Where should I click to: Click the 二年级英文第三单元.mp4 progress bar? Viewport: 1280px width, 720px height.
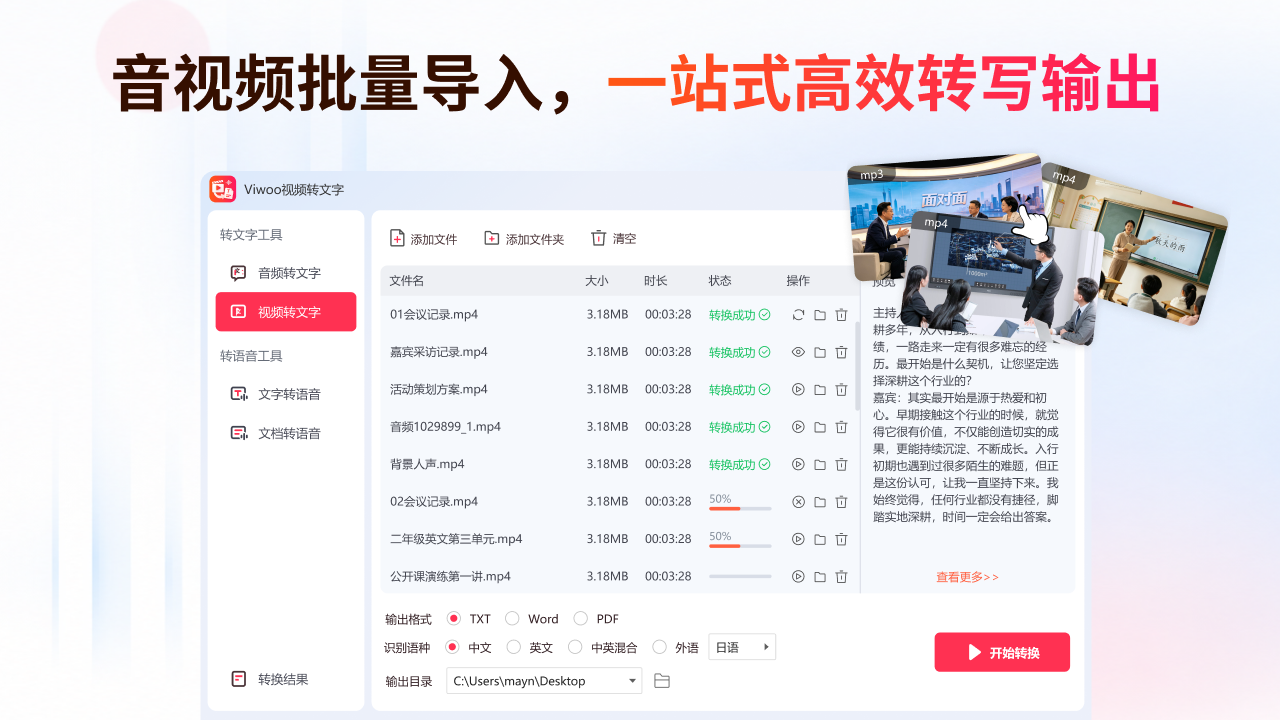tap(740, 546)
